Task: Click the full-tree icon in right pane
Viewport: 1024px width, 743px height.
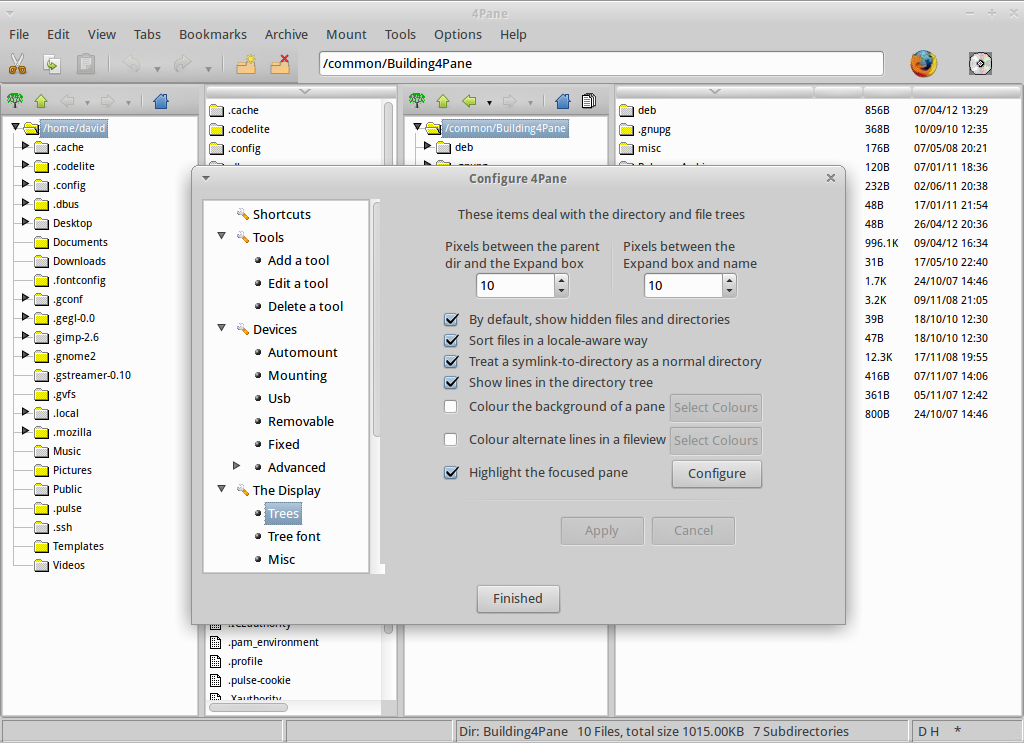Action: tap(417, 101)
